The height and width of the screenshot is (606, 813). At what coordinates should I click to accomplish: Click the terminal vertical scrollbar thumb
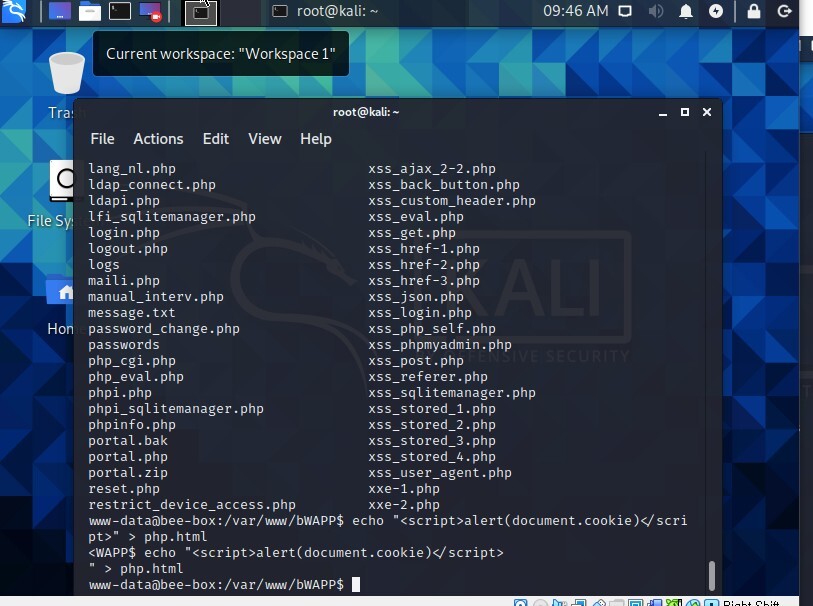click(x=711, y=575)
